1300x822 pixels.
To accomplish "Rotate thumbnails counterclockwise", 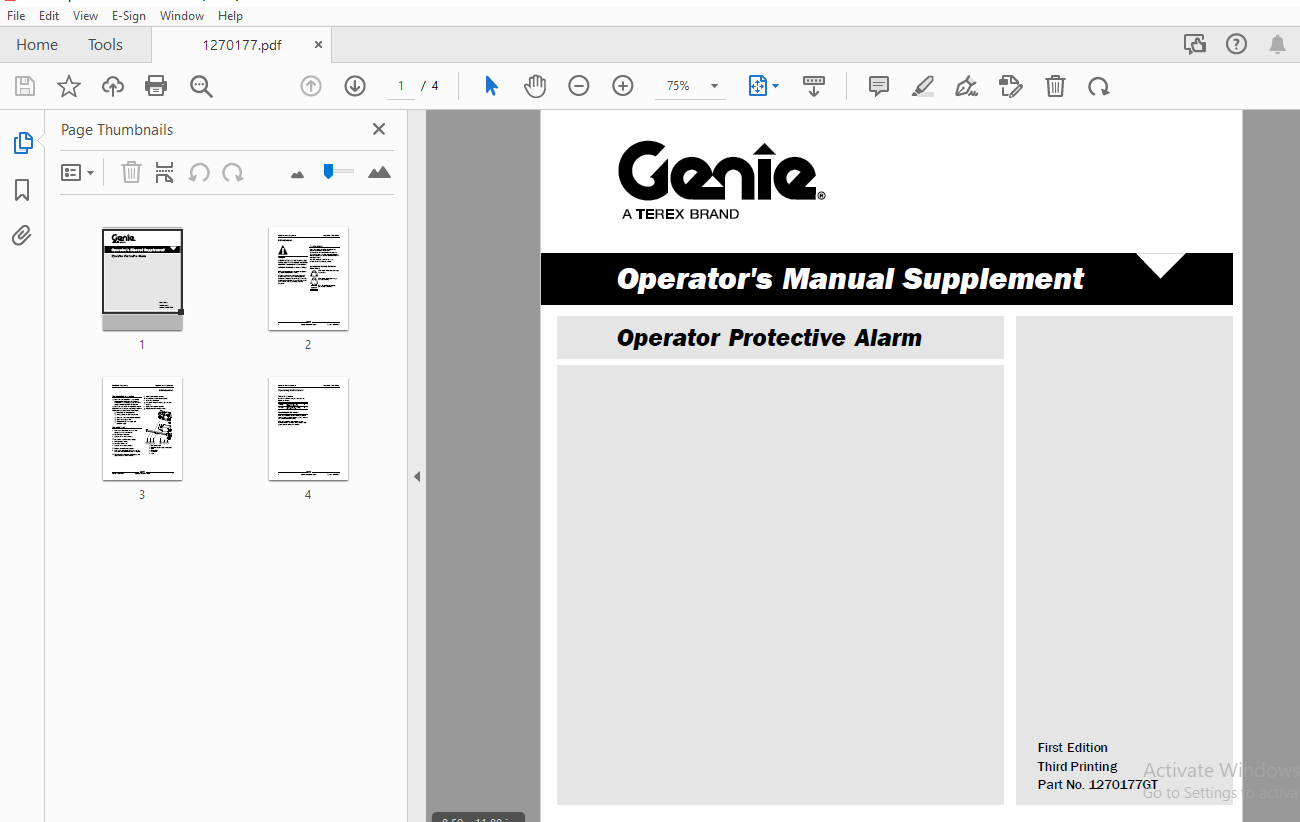I will [x=199, y=172].
